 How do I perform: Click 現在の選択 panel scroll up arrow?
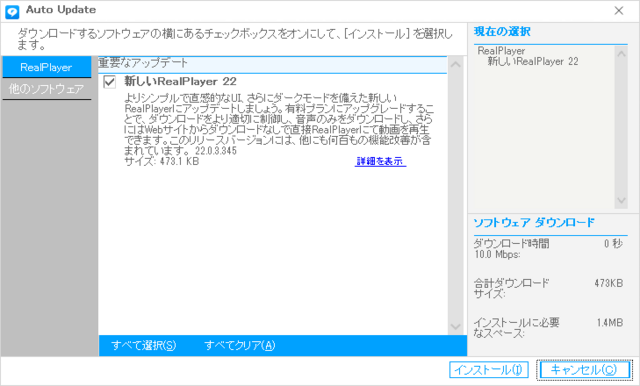tap(621, 54)
